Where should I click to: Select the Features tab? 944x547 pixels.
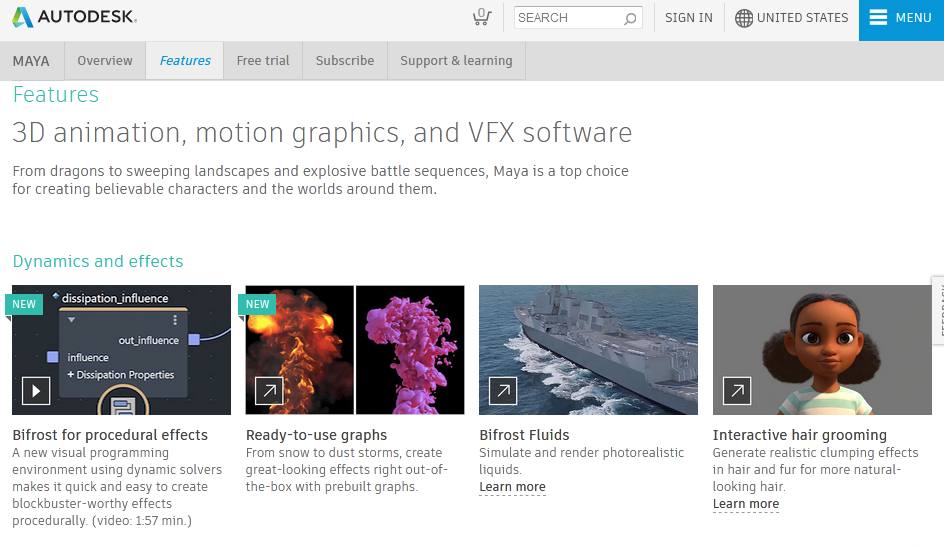tap(185, 61)
